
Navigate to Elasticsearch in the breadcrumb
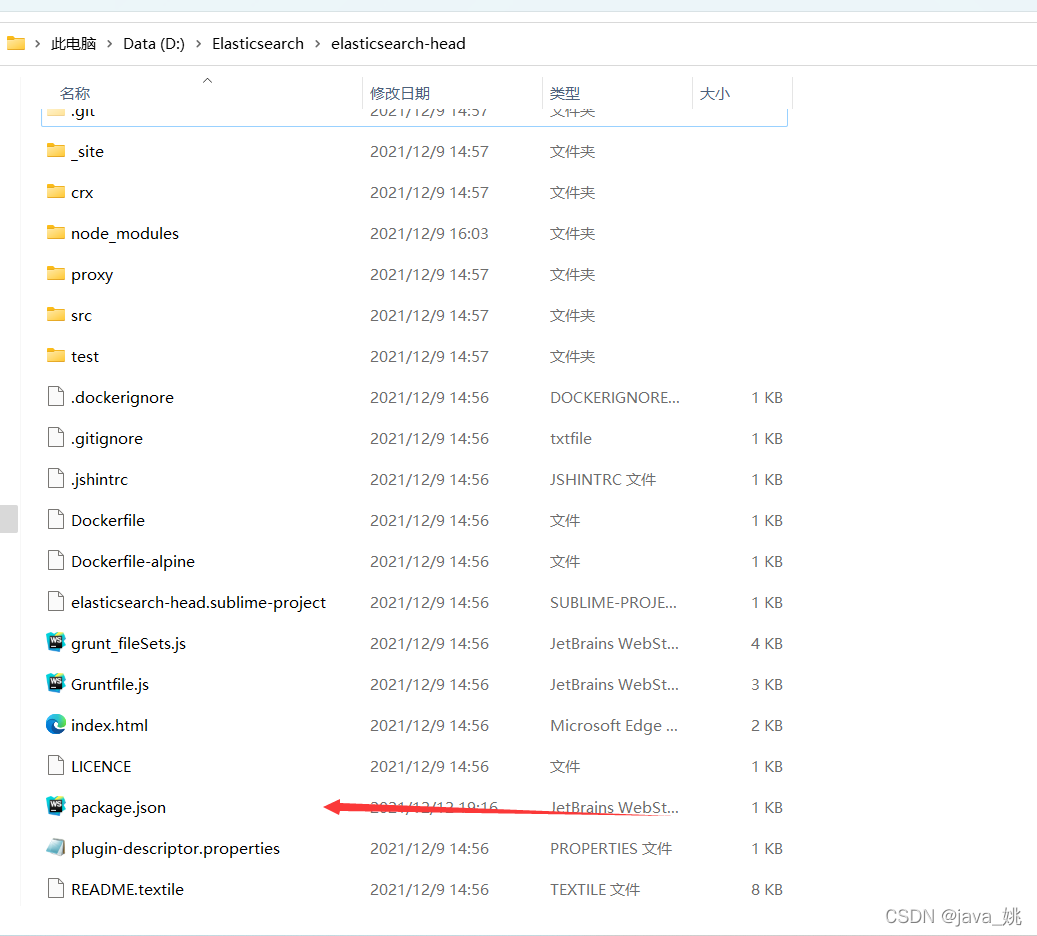pyautogui.click(x=258, y=44)
